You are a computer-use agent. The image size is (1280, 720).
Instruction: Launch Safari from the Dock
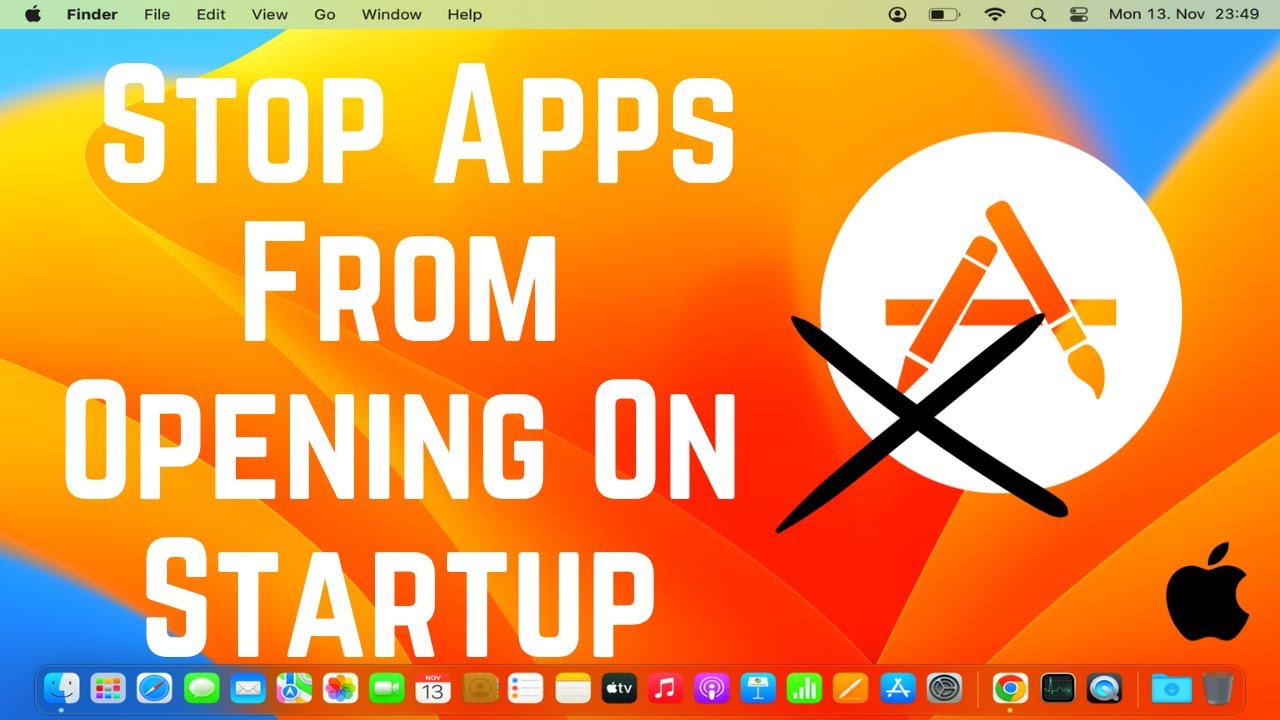155,688
